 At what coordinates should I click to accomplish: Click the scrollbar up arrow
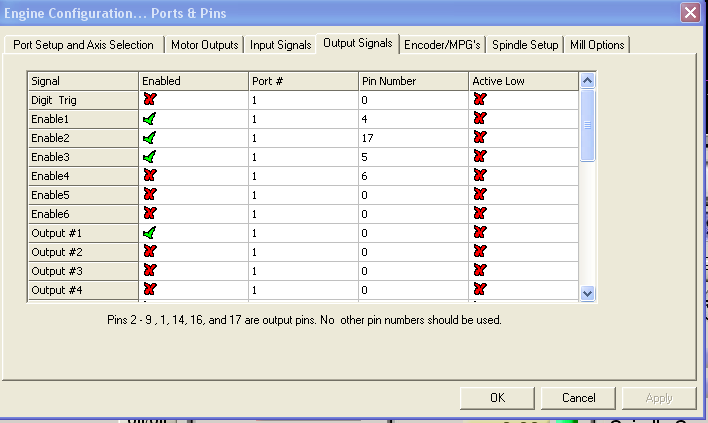click(x=587, y=79)
